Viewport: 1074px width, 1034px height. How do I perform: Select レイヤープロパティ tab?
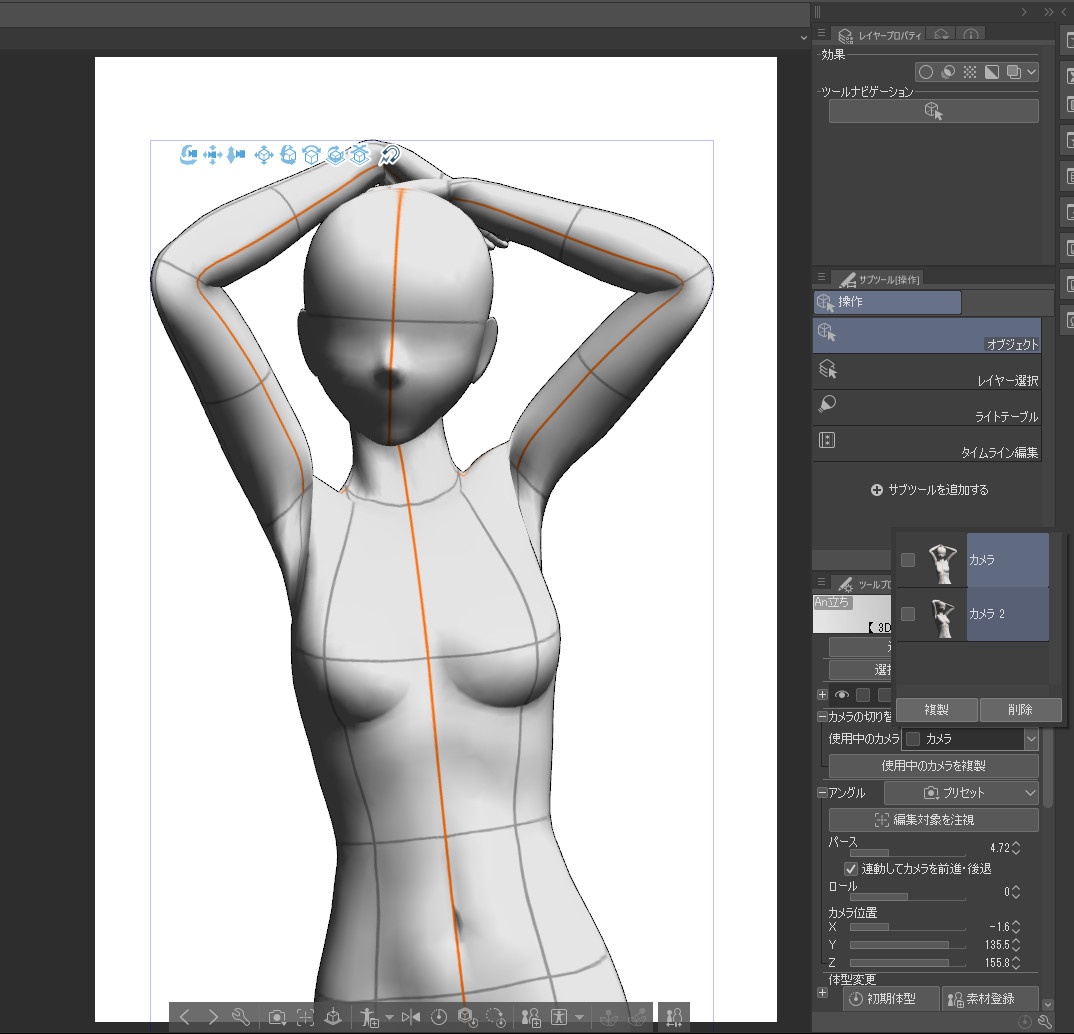point(880,35)
